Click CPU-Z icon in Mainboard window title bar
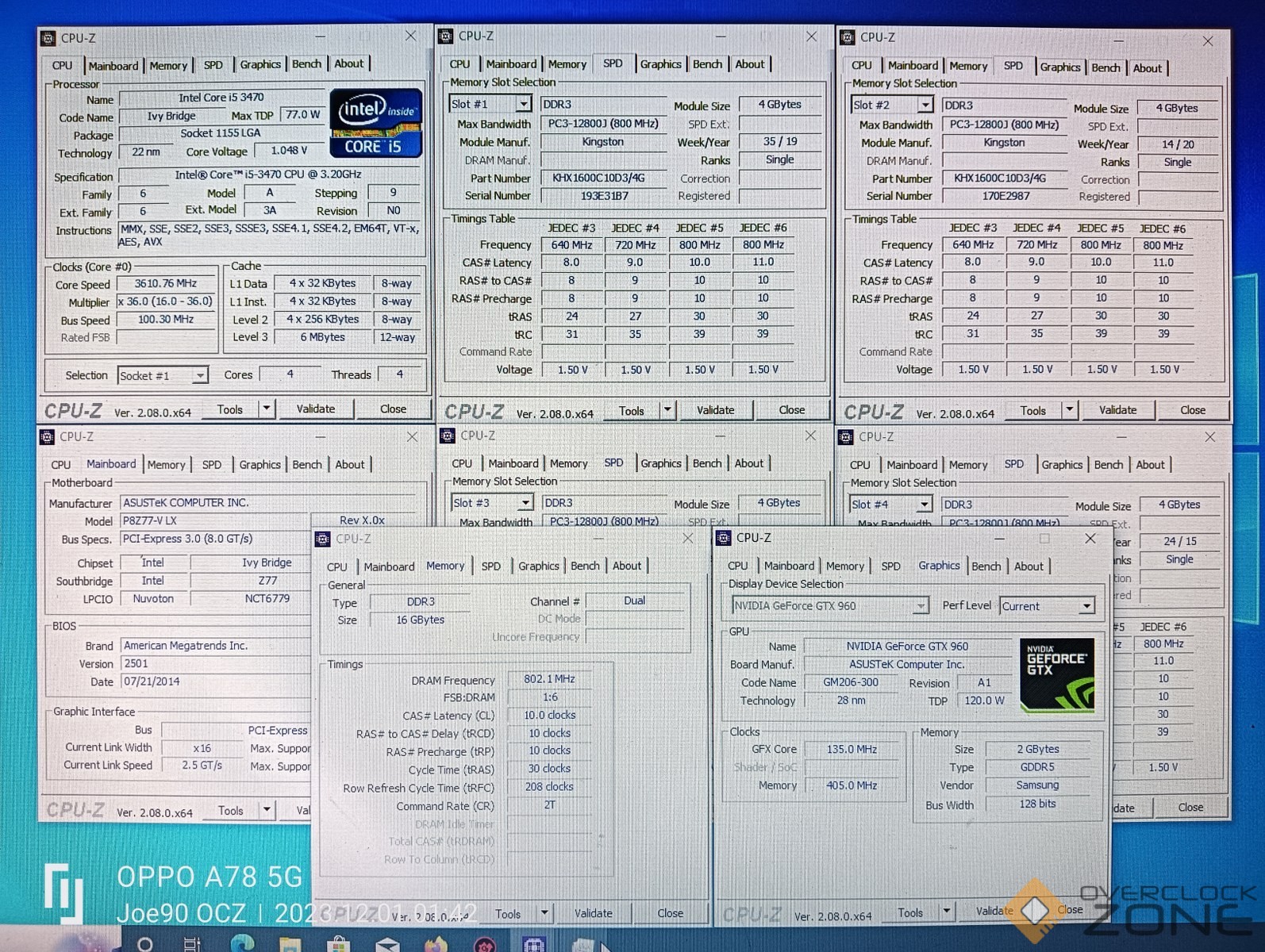Viewport: 1265px width, 952px height. [47, 437]
